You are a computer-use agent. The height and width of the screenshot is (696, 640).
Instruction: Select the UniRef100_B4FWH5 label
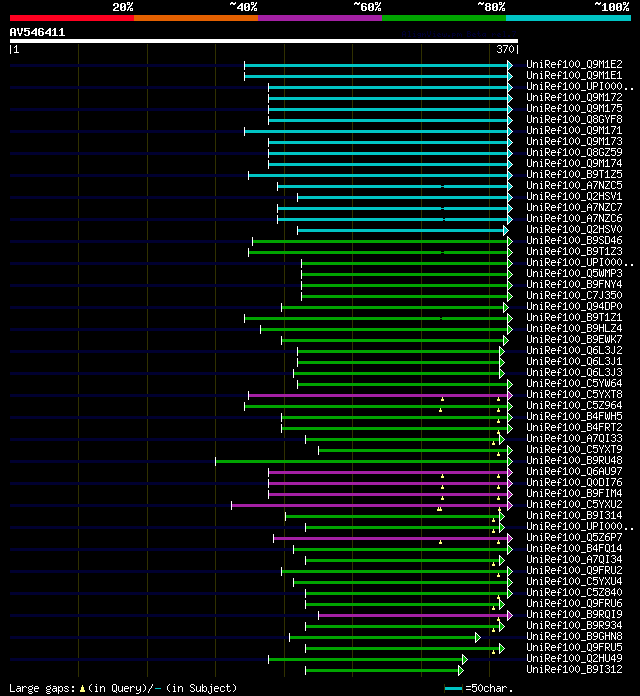coord(574,417)
